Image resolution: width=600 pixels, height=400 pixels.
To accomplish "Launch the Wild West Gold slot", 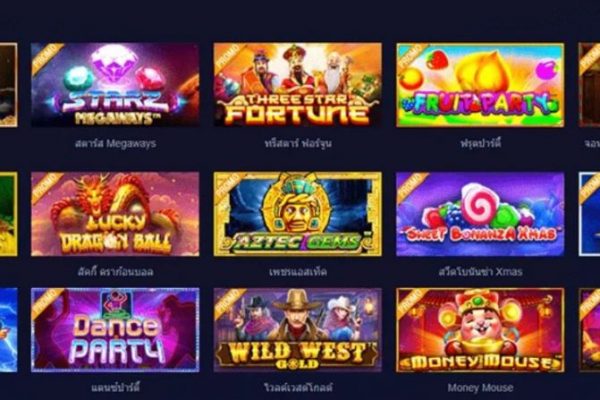I will click(298, 330).
